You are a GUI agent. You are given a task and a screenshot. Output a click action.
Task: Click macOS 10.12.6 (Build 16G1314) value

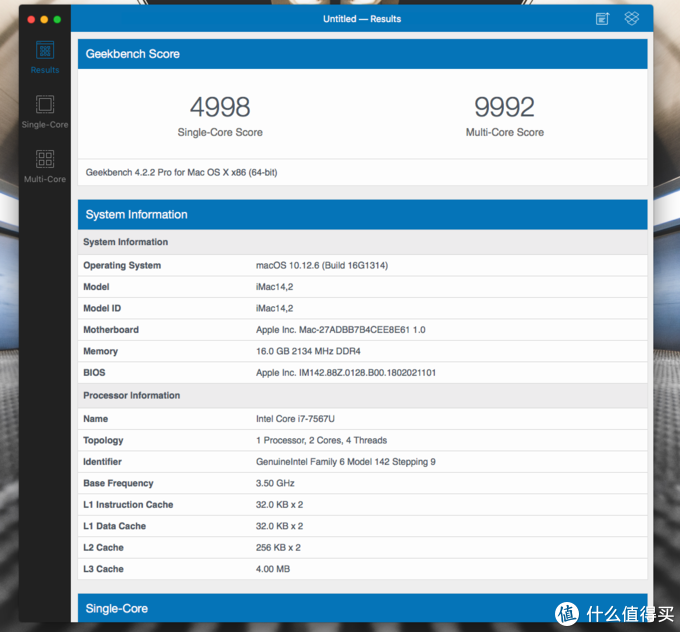[322, 265]
